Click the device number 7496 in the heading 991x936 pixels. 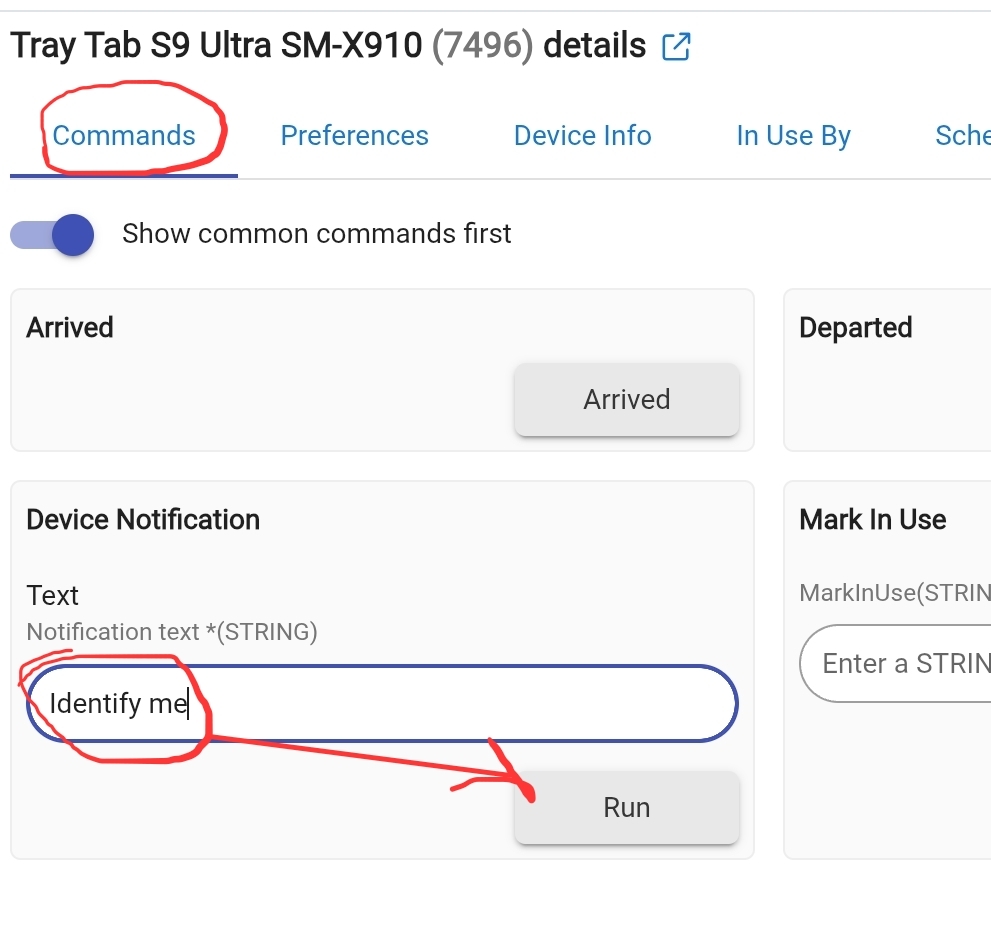[x=482, y=46]
